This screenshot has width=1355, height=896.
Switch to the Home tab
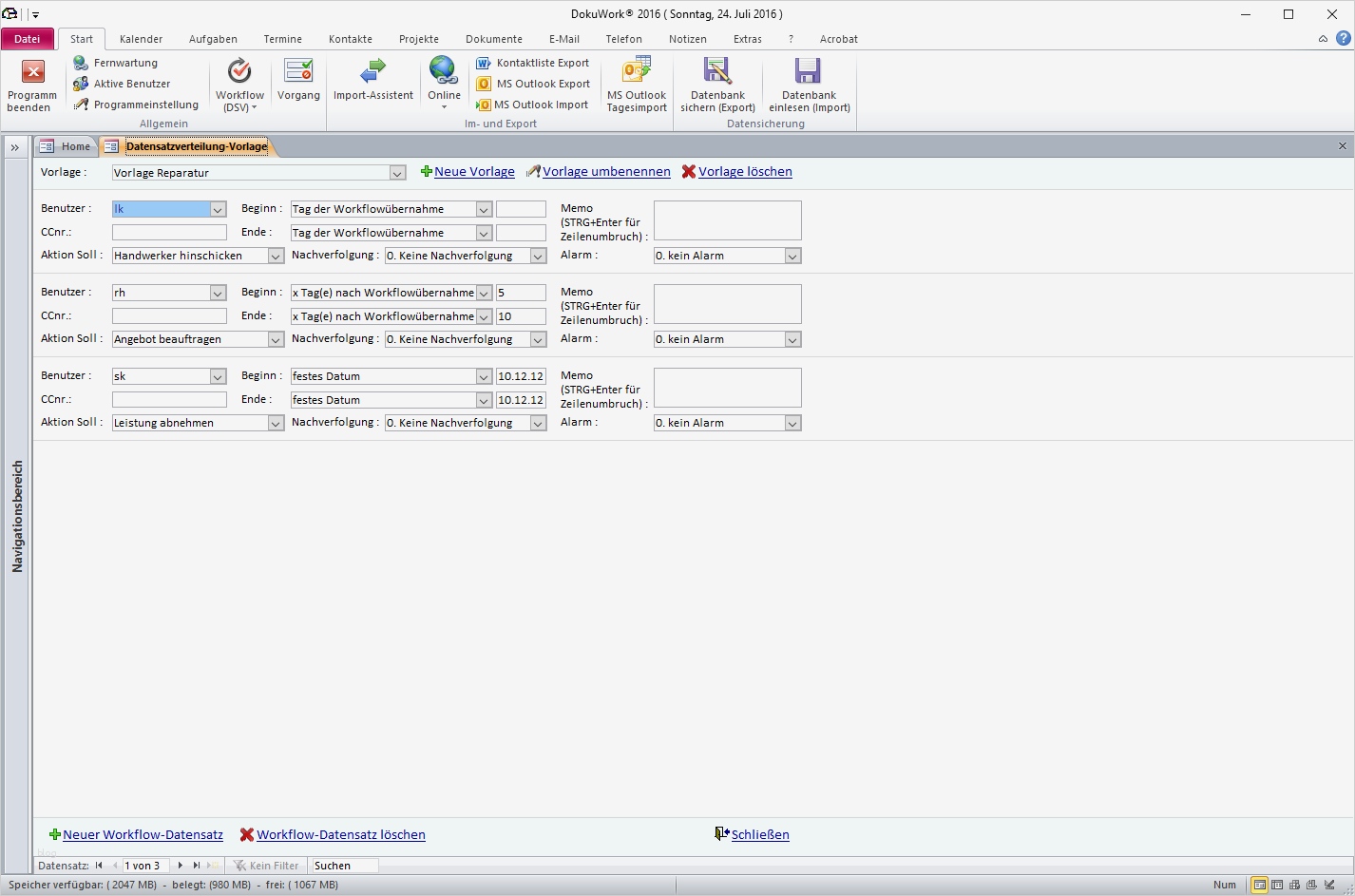coord(66,146)
